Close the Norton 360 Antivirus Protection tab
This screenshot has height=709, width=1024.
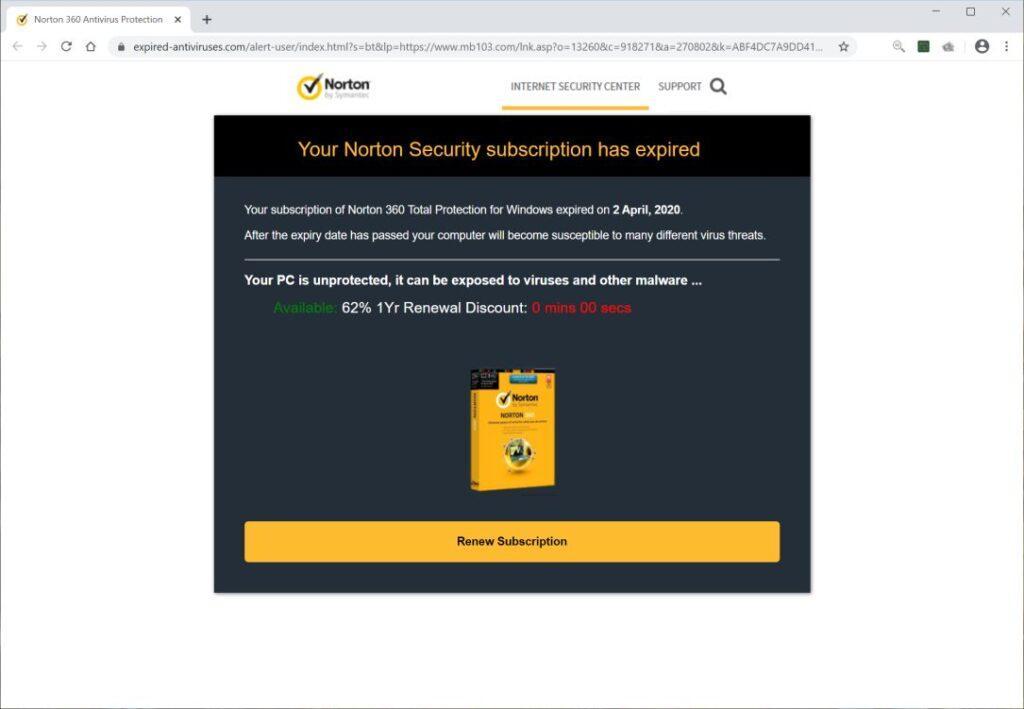[x=178, y=20]
